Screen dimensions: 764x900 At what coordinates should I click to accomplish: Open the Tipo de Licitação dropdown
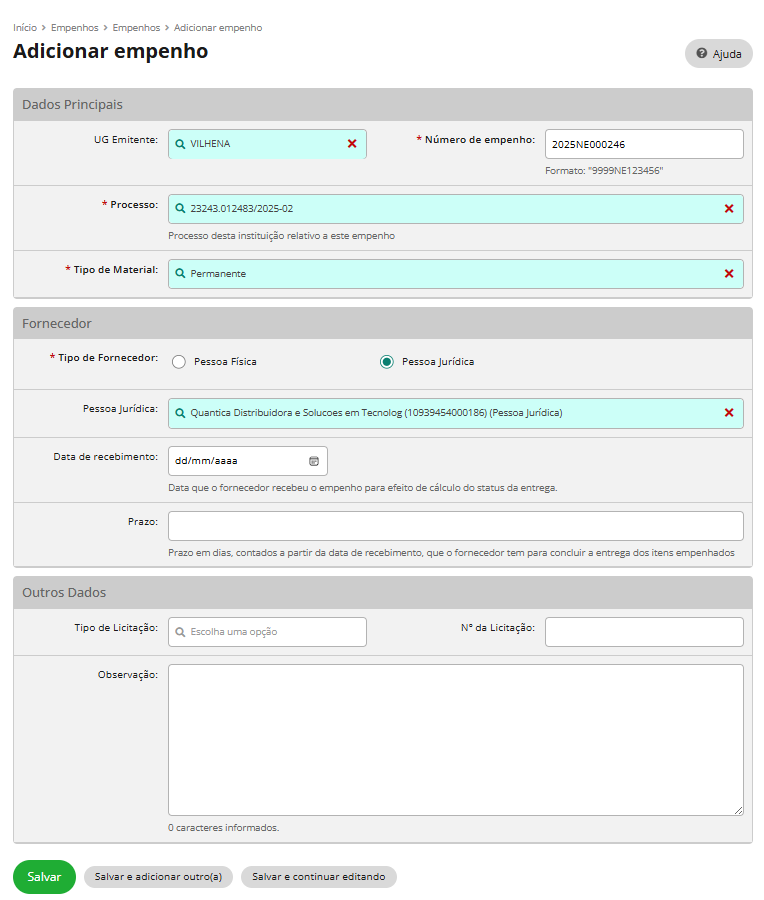click(267, 632)
